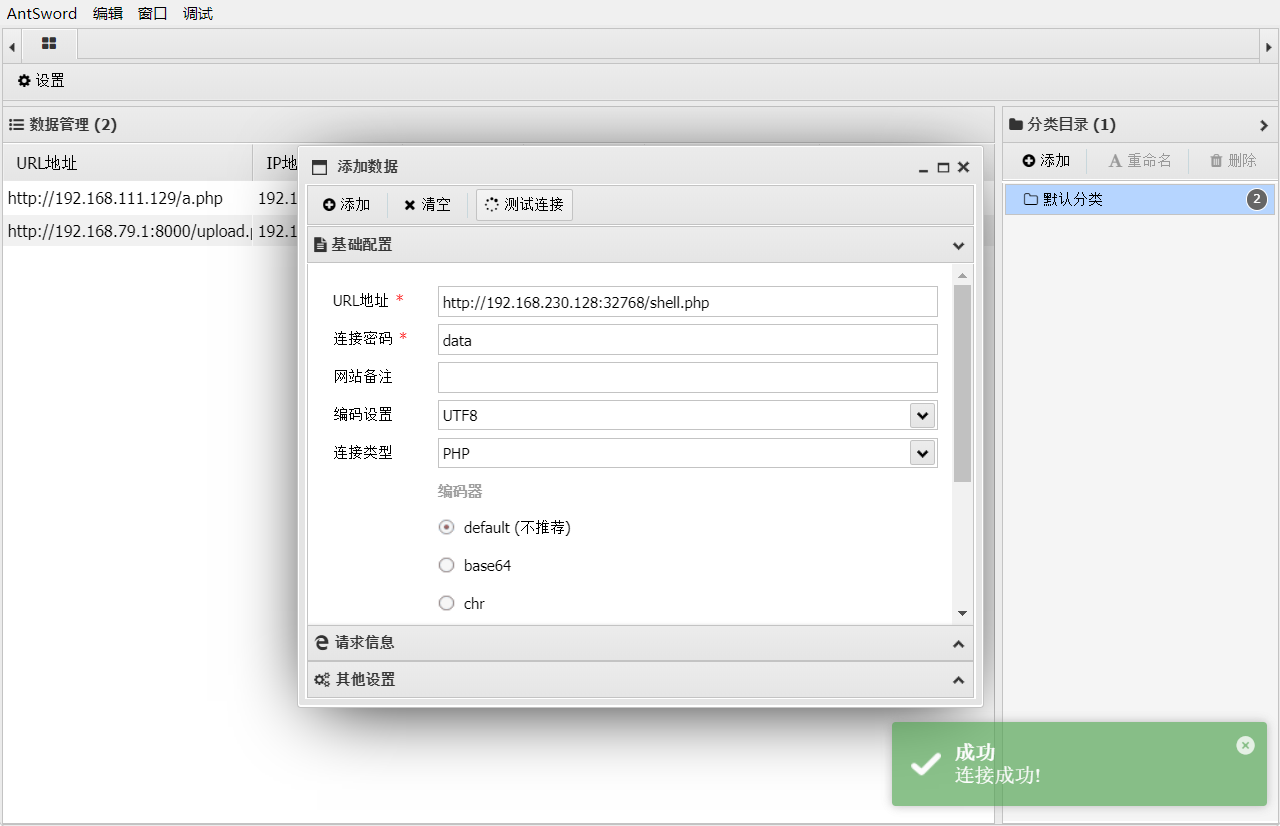Click the Add Data dialog title icon
This screenshot has width=1280, height=826.
coord(320,167)
